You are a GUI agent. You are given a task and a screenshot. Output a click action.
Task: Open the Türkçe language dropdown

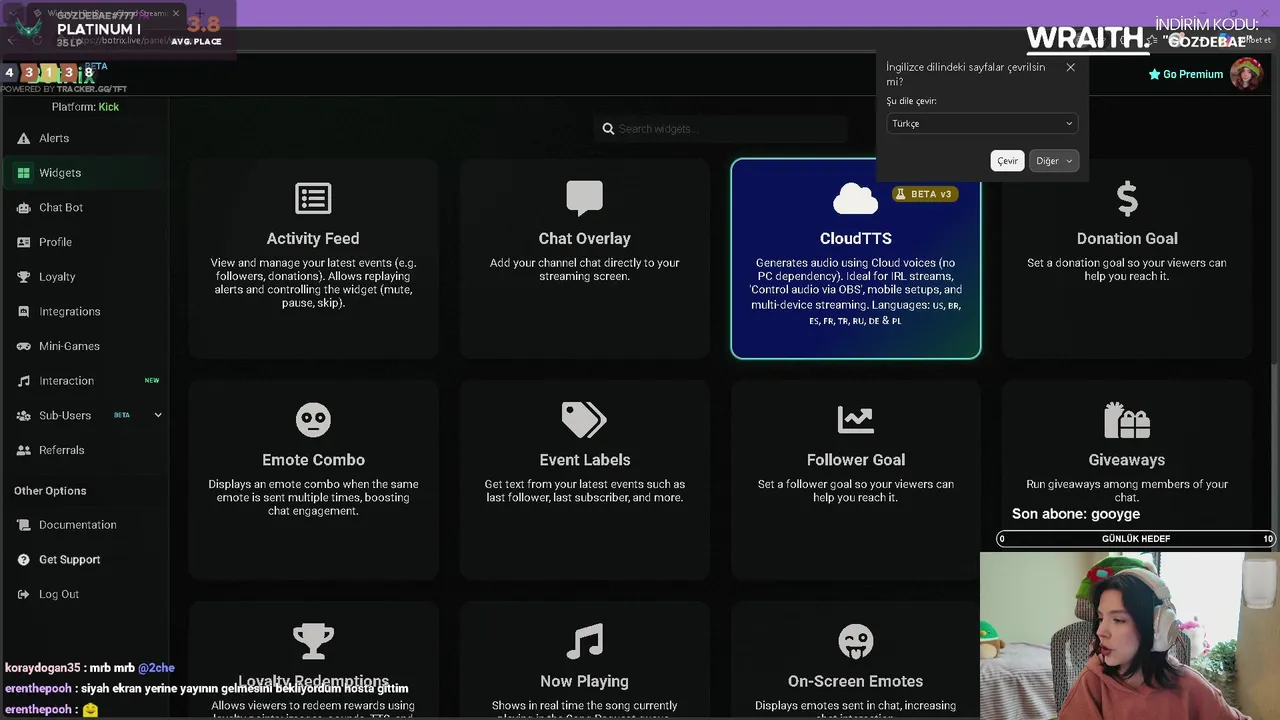pyautogui.click(x=981, y=123)
